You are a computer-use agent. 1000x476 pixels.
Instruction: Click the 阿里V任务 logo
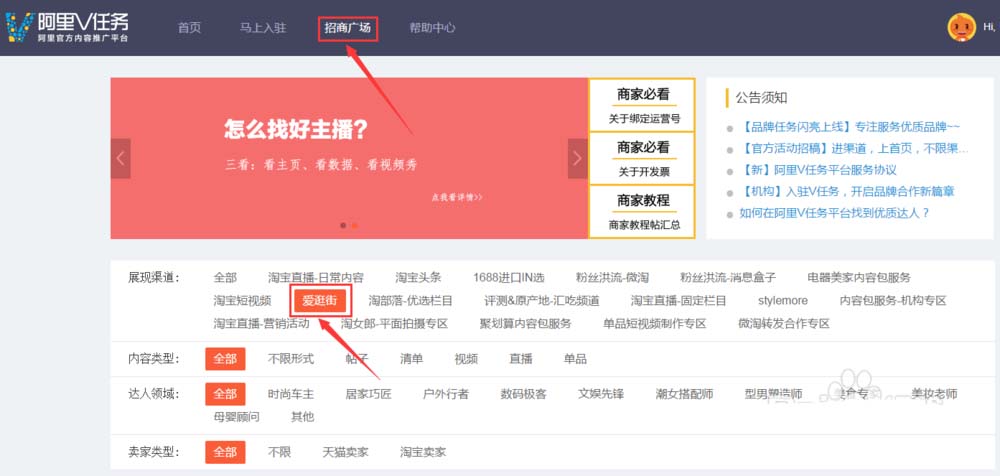(67, 27)
